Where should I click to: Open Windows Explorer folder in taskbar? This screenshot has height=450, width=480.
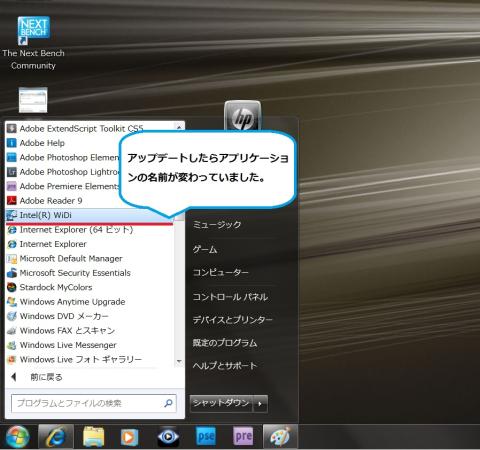tap(93, 437)
